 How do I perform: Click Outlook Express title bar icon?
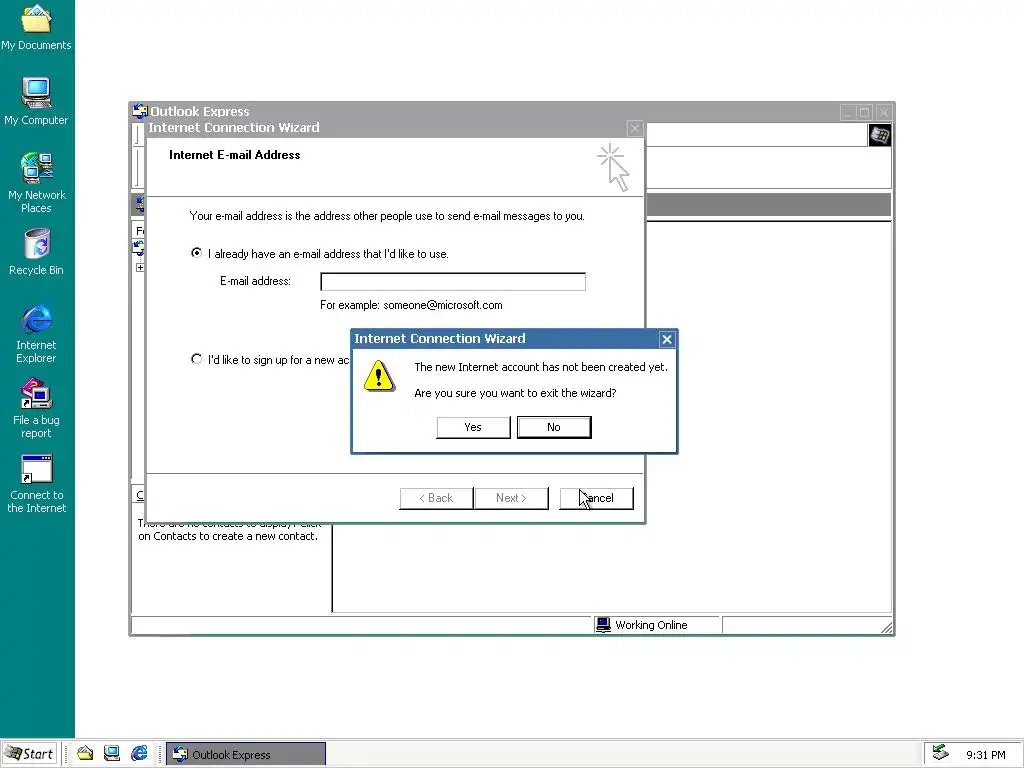pos(140,111)
